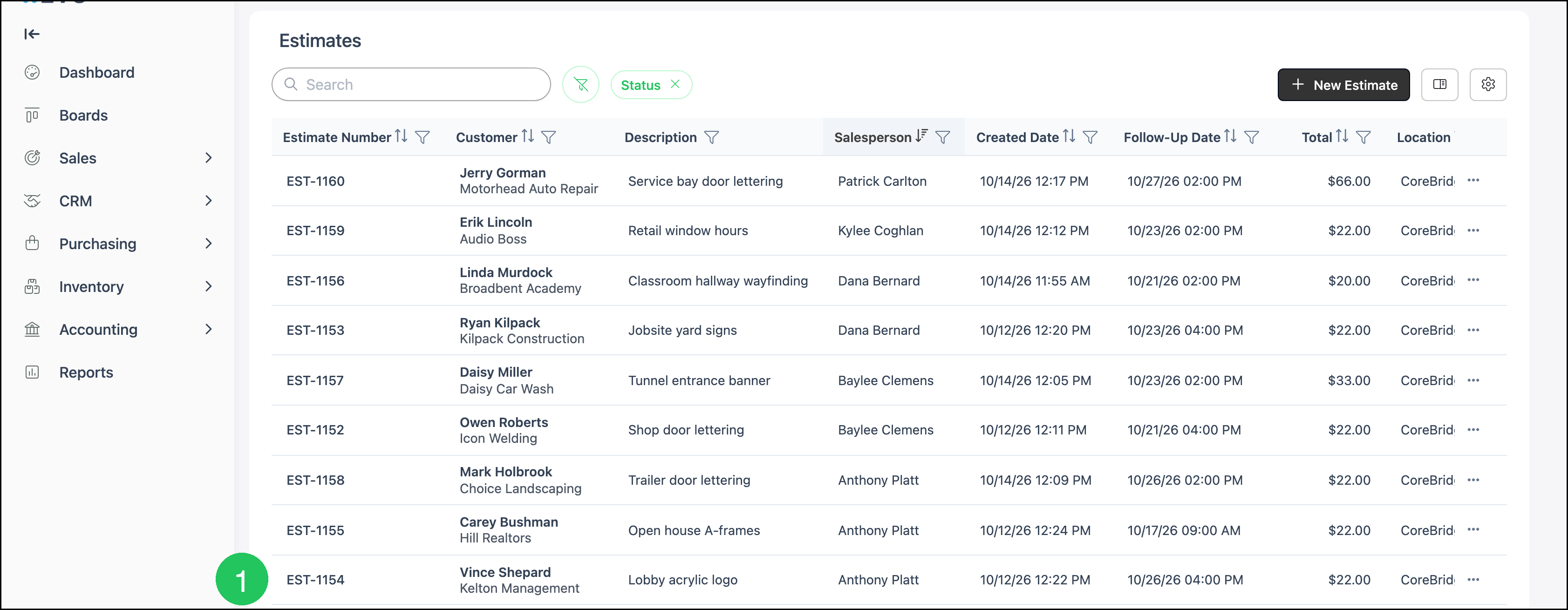Filter the Total column

coord(1363,137)
